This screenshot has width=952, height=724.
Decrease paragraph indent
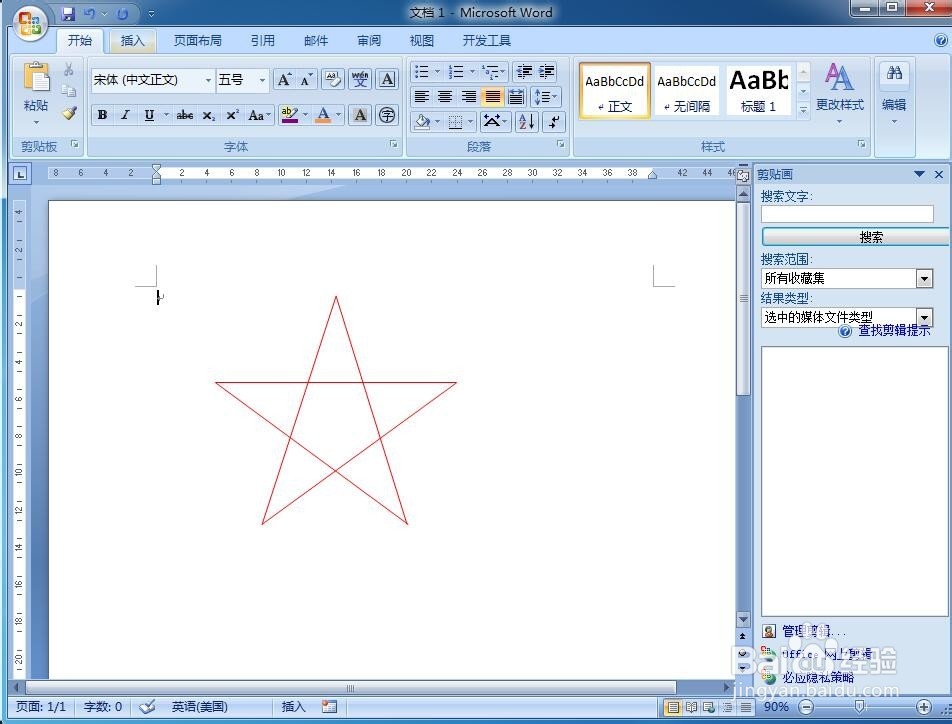pos(524,72)
